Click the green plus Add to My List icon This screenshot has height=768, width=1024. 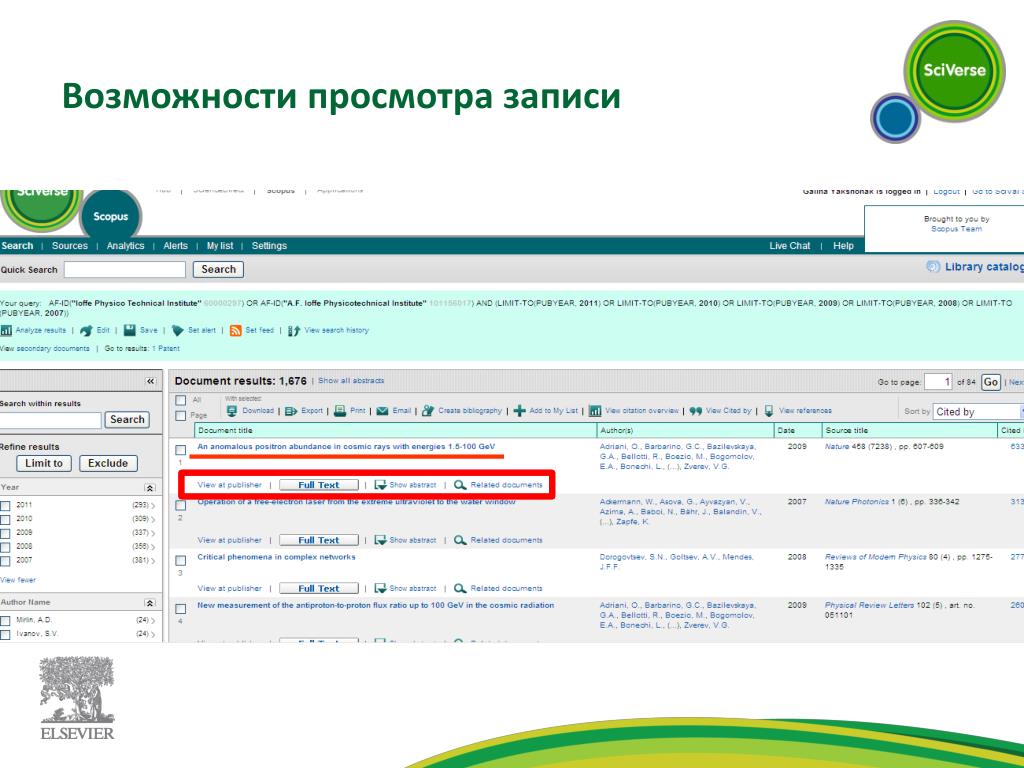coord(519,411)
